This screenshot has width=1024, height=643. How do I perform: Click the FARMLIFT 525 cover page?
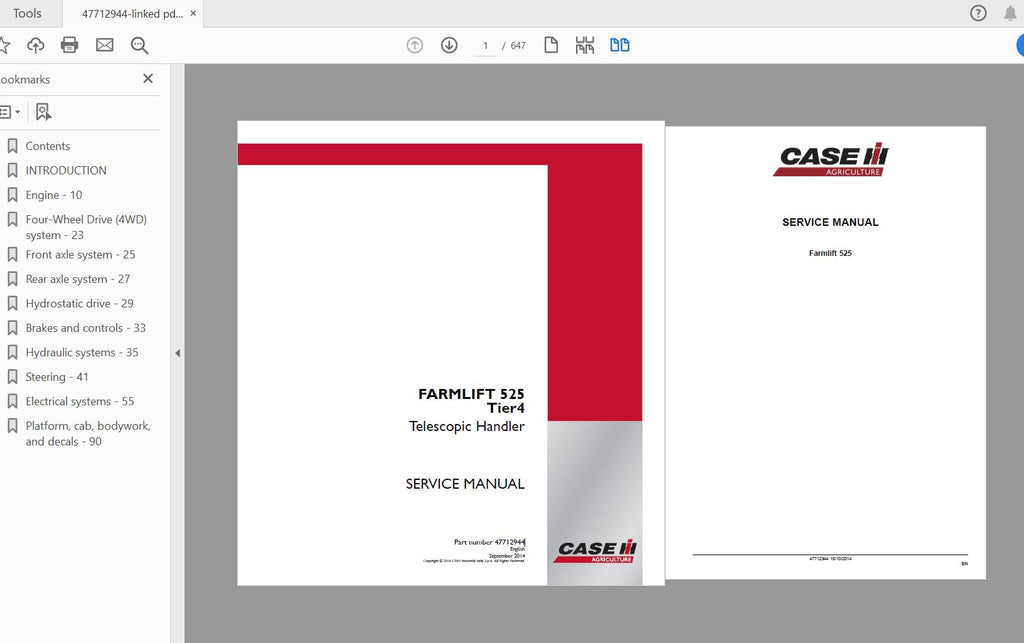click(451, 353)
